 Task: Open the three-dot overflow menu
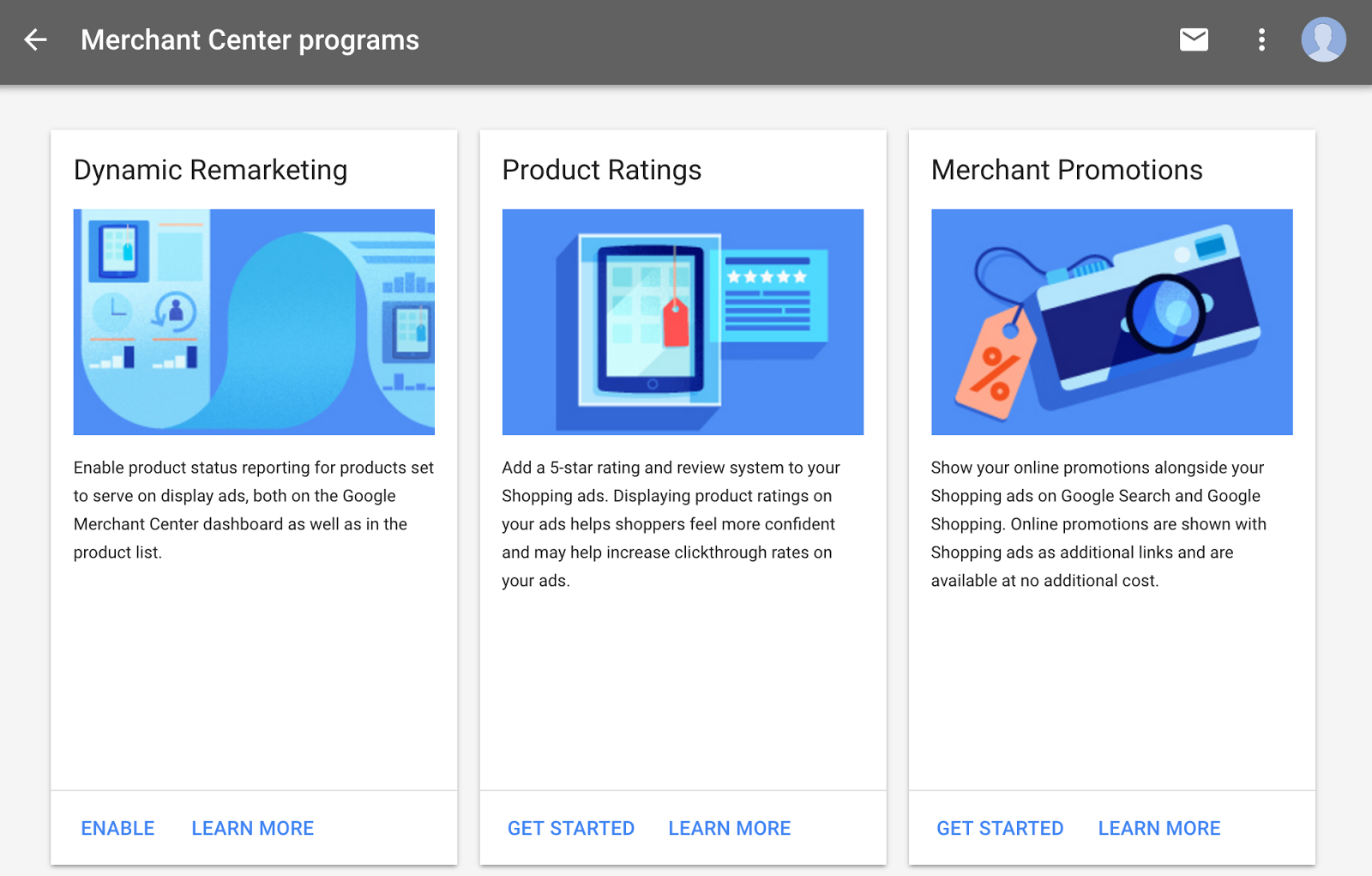click(1261, 39)
